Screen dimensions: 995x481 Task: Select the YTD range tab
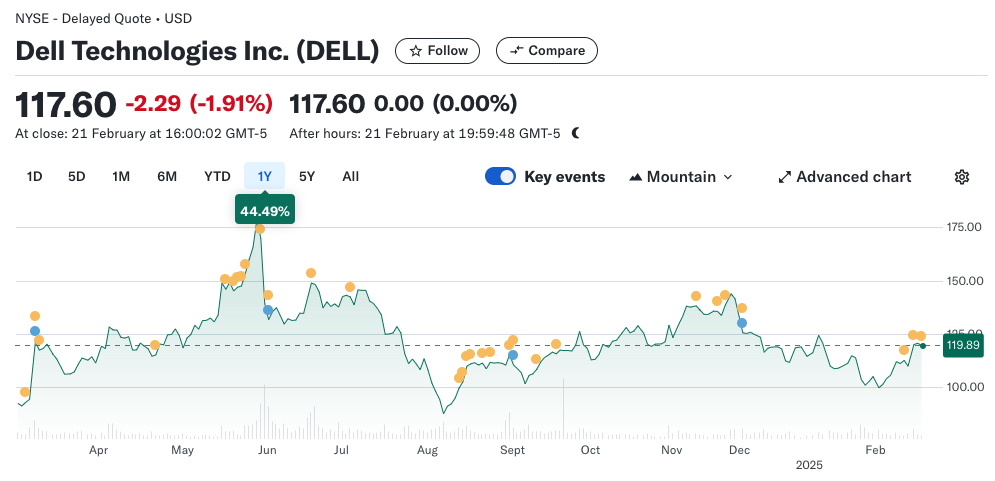click(x=217, y=177)
